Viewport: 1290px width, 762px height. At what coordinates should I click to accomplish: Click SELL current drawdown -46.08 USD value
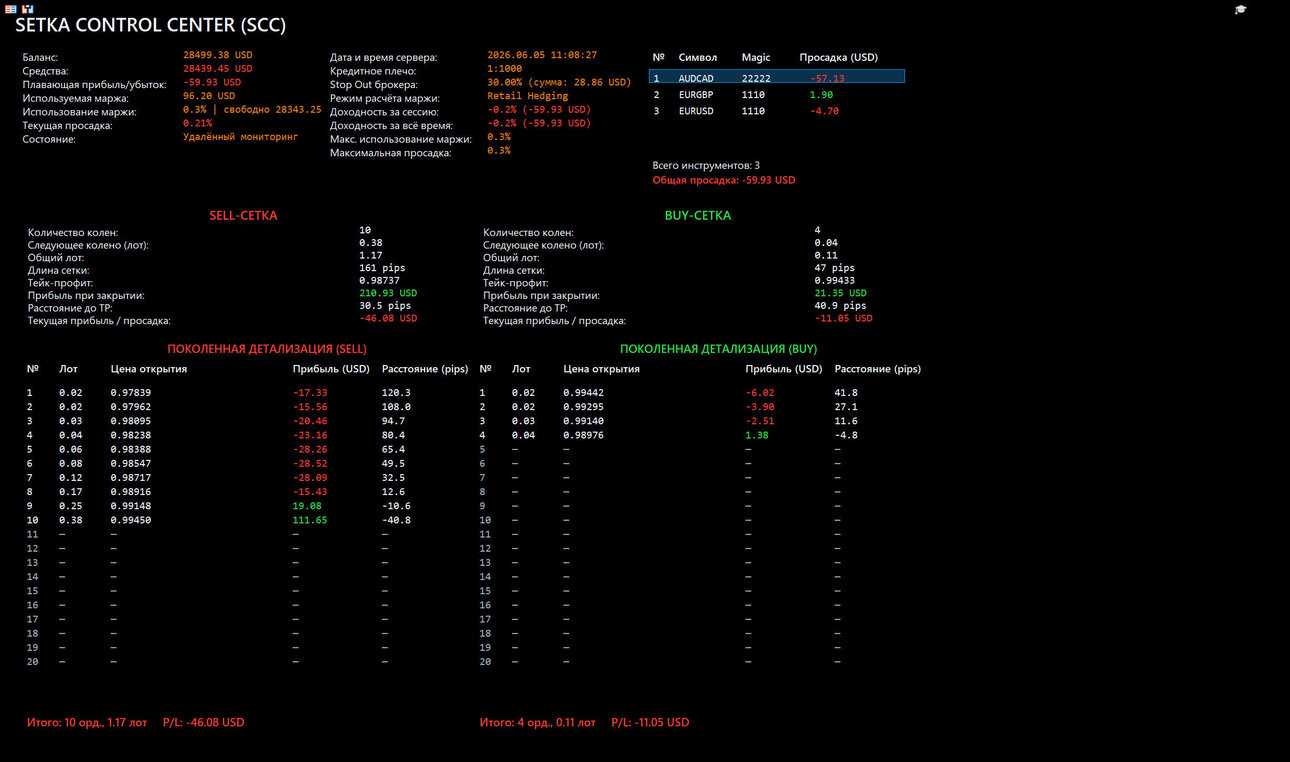coord(388,318)
